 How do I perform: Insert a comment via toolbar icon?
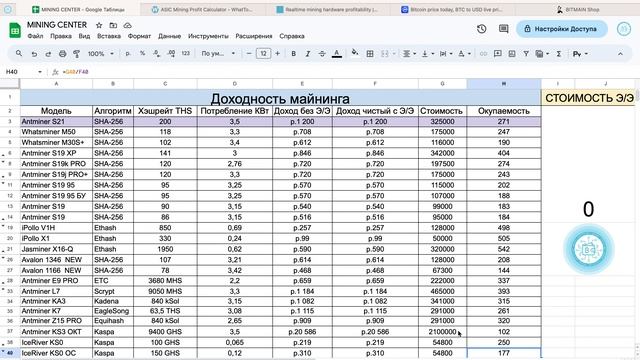(498, 53)
